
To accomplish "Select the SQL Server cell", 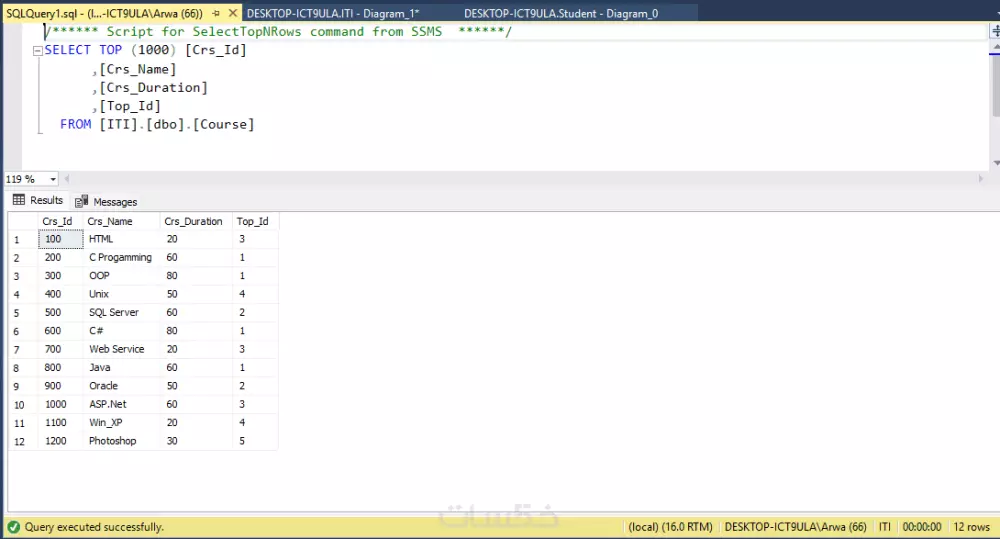I will click(121, 313).
